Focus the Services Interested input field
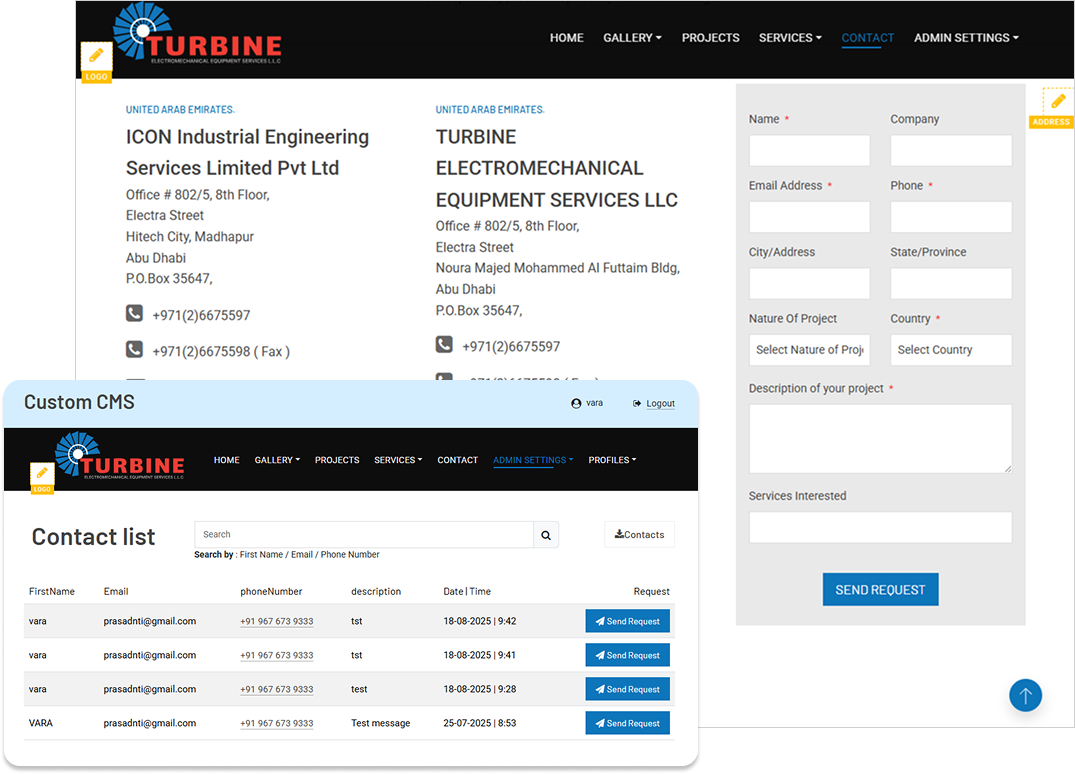Screen dimensions: 1075x774 pos(880,527)
